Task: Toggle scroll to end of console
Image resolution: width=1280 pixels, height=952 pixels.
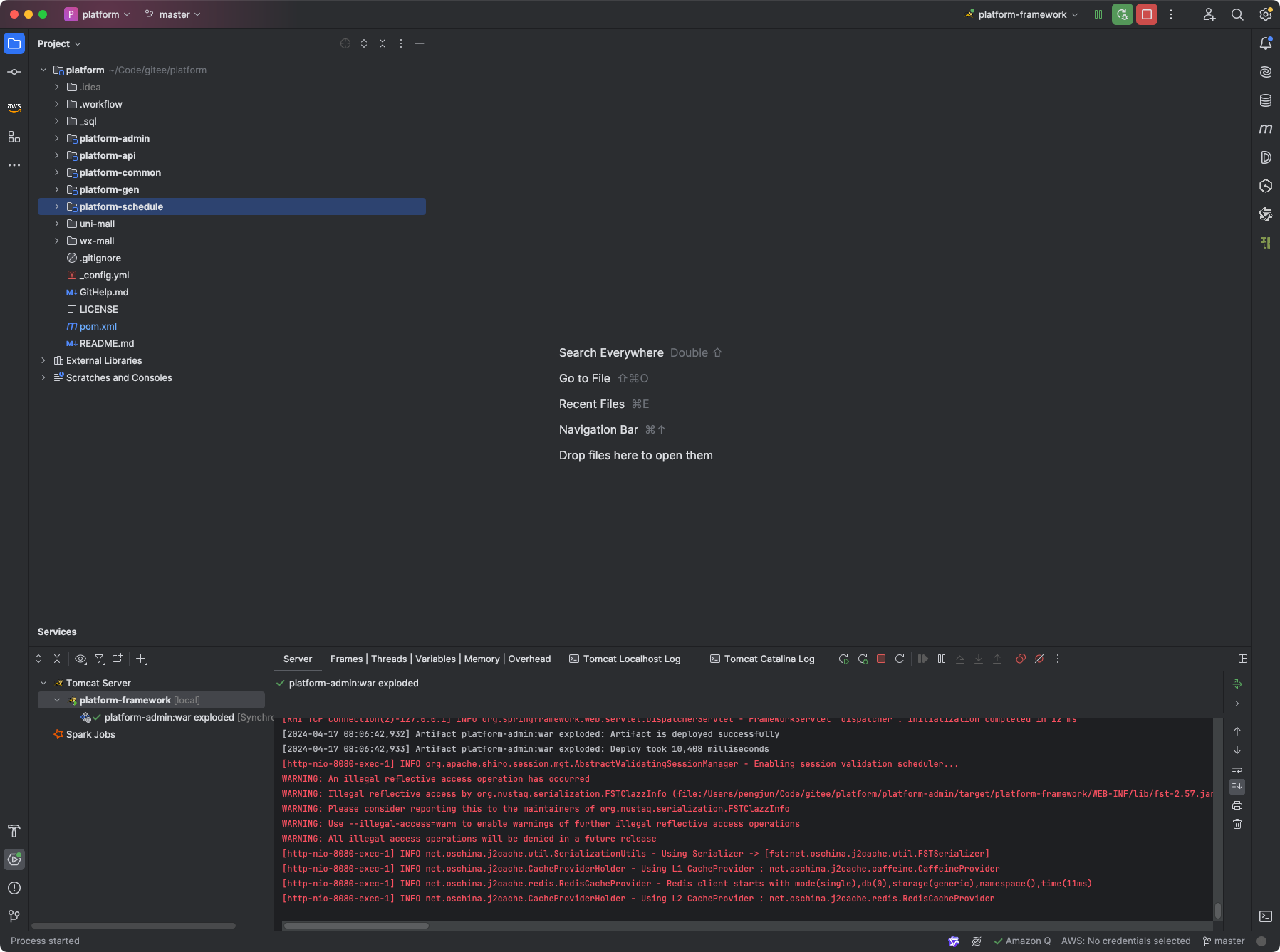Action: click(1237, 787)
